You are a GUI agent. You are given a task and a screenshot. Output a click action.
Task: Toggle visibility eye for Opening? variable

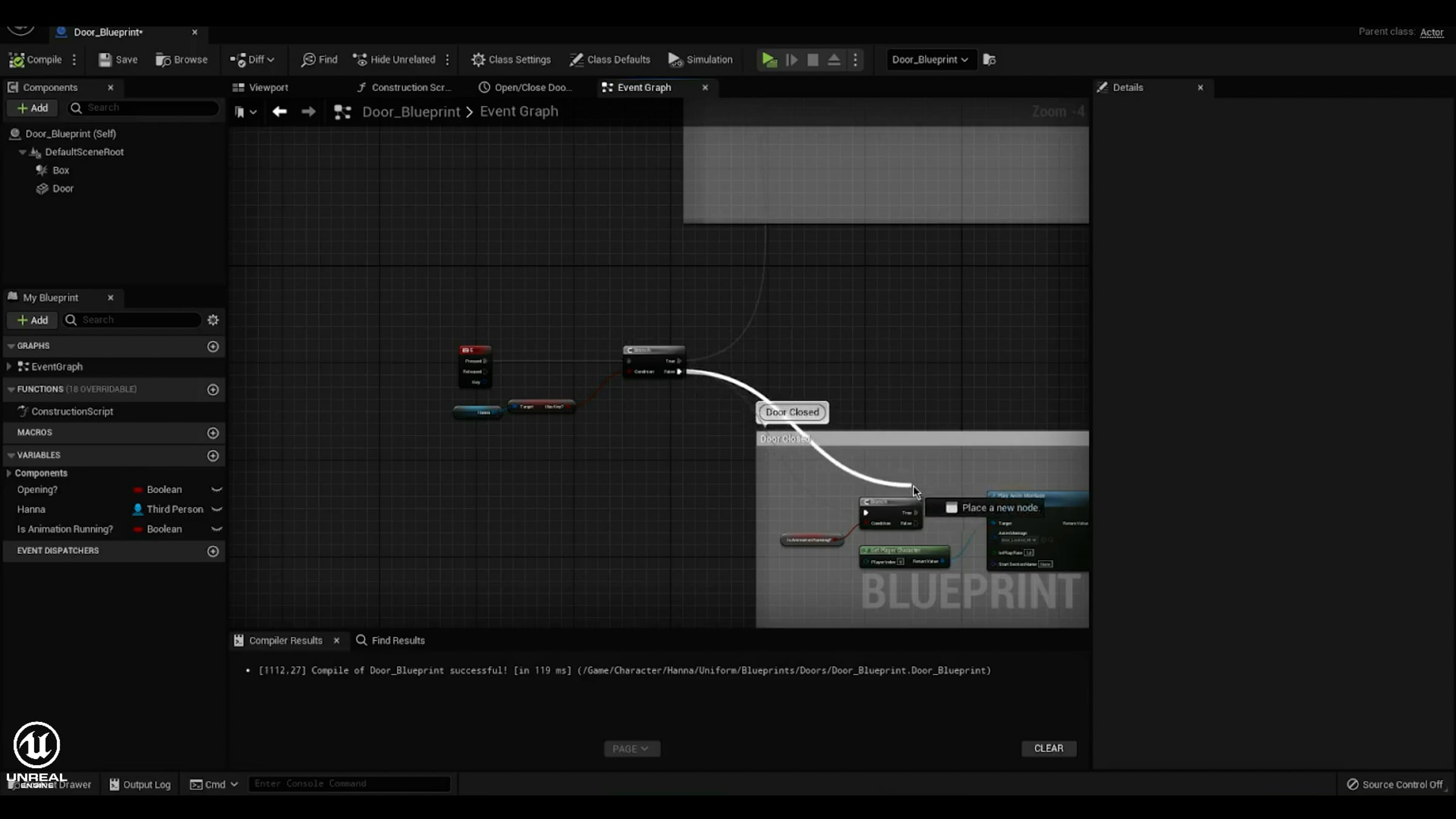tap(217, 490)
